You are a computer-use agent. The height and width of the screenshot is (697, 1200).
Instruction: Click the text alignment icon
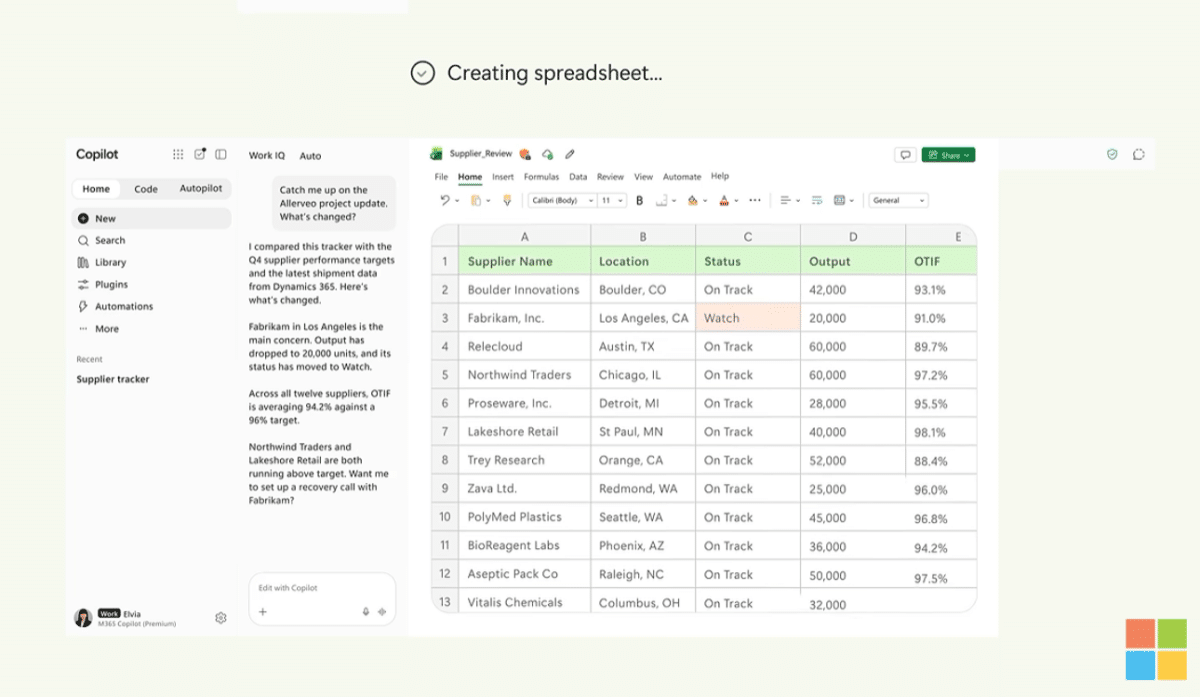785,200
